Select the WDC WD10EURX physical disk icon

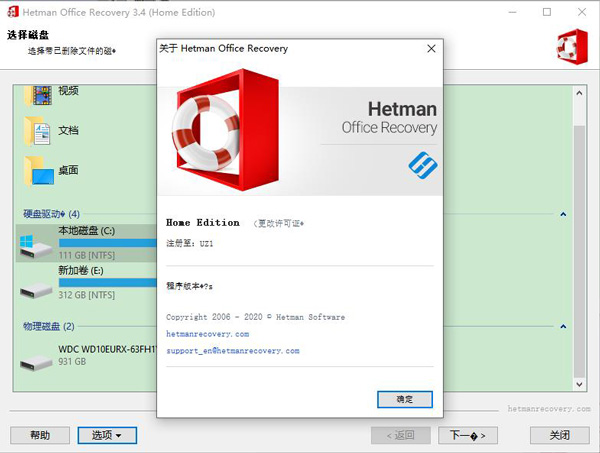36,363
